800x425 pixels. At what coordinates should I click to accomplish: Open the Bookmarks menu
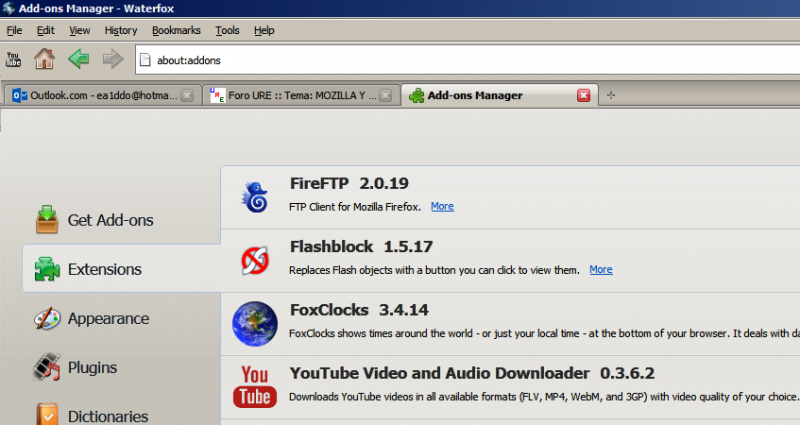(x=176, y=31)
